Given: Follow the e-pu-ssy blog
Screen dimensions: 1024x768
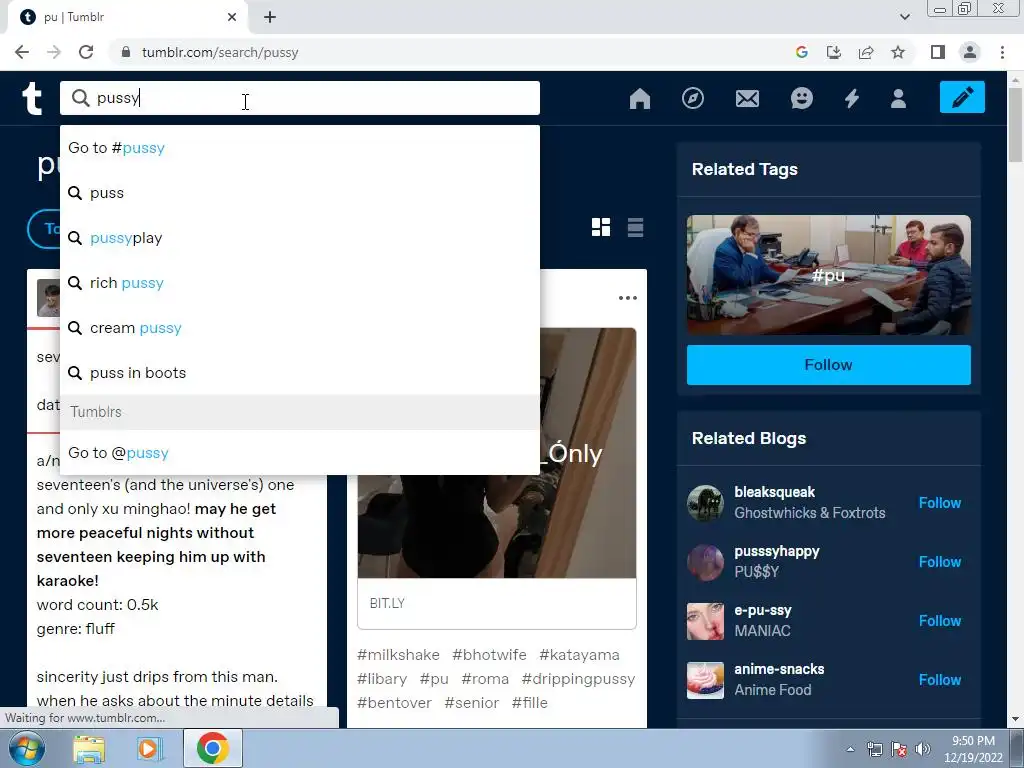Looking at the screenshot, I should pyautogui.click(x=940, y=621).
